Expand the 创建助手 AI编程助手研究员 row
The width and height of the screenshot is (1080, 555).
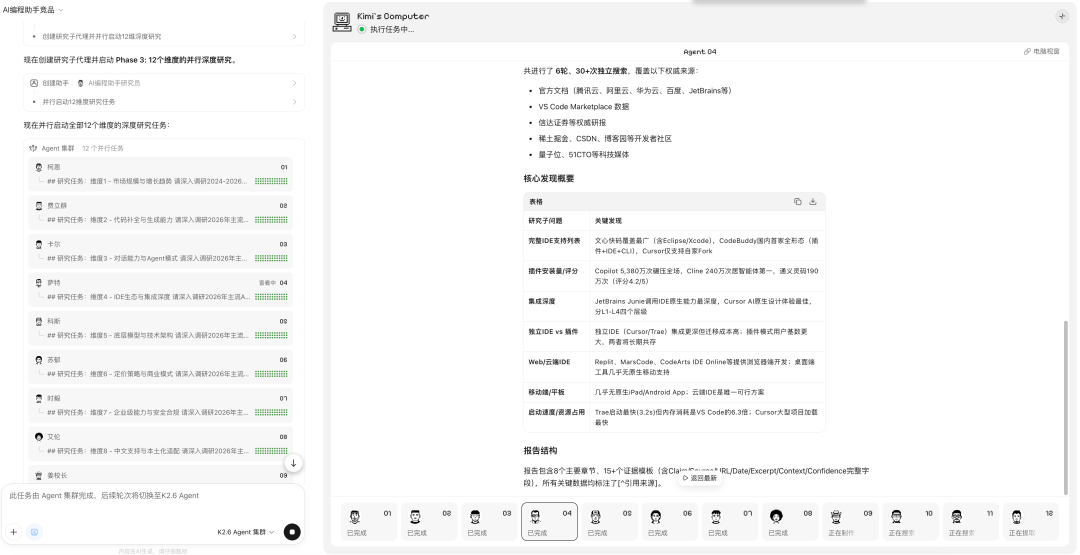point(164,83)
